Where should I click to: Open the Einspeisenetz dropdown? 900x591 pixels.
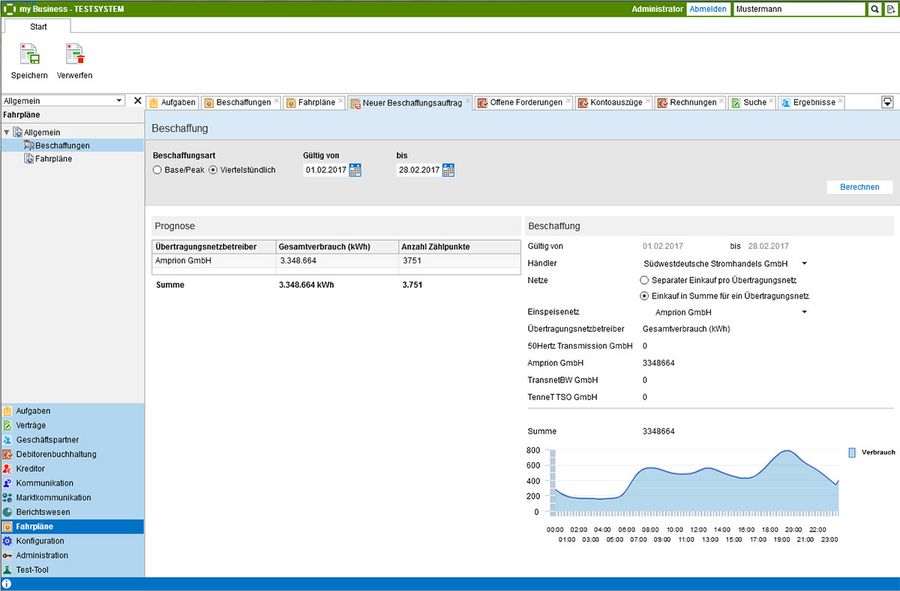(804, 313)
